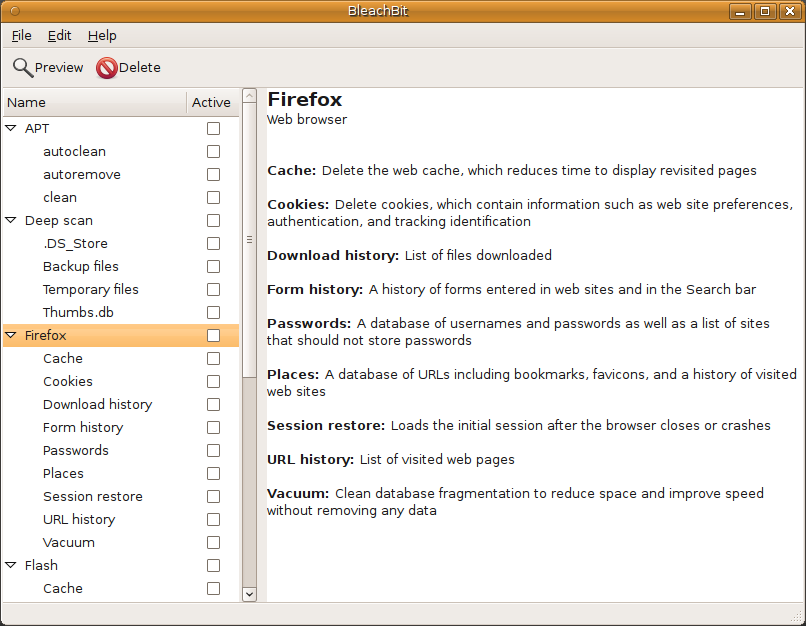Click the red Delete icon
806x626 pixels.
point(106,68)
